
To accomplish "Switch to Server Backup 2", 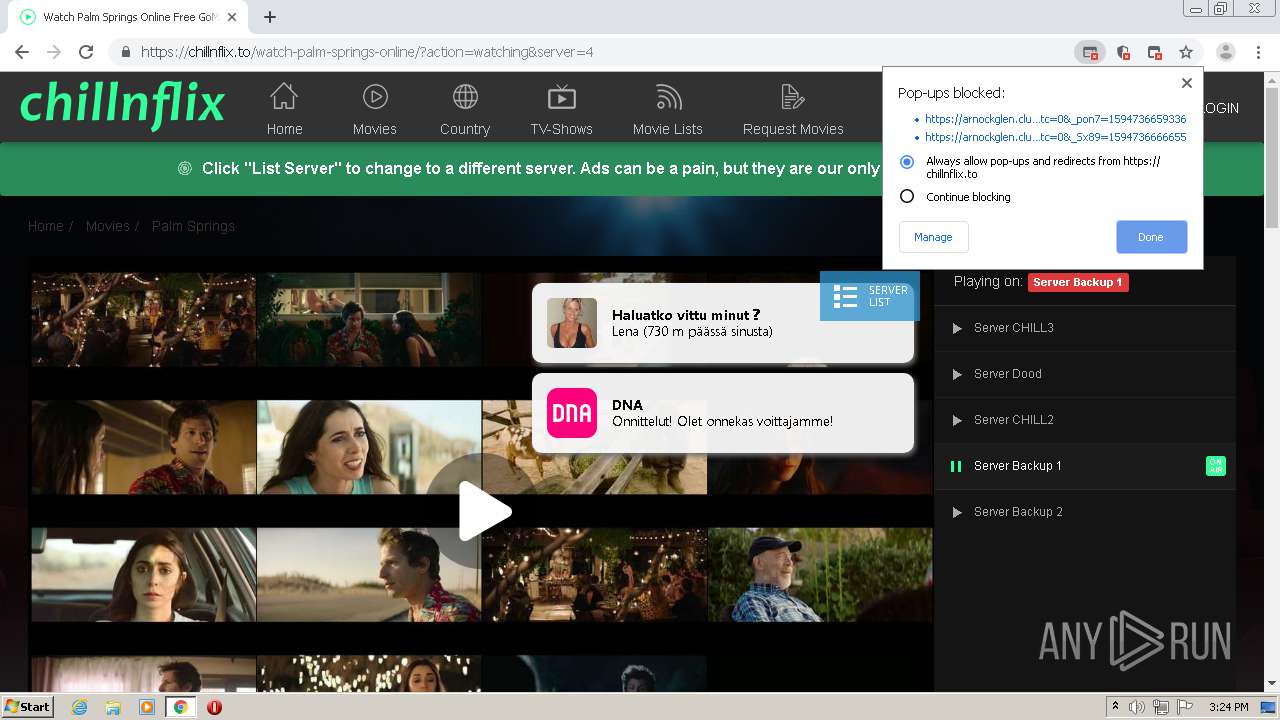I will [1084, 512].
